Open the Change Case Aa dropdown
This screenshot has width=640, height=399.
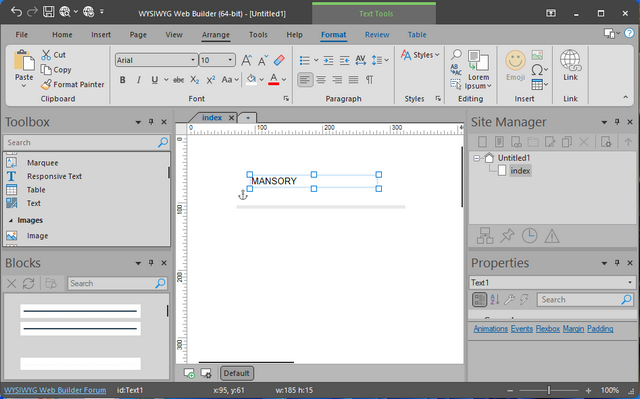[230, 80]
